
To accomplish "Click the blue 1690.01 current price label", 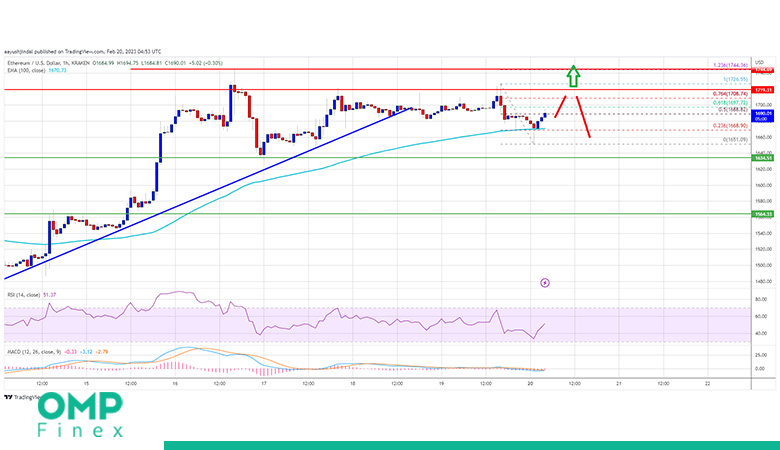I will pos(764,116).
